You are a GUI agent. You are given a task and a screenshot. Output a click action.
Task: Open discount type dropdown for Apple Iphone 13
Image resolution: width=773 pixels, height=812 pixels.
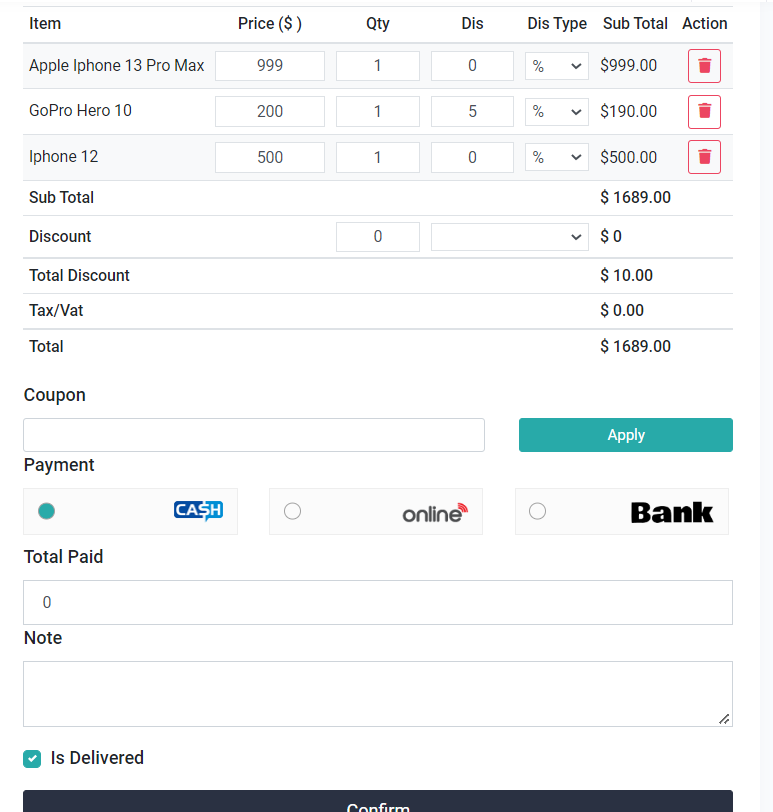[x=557, y=66]
